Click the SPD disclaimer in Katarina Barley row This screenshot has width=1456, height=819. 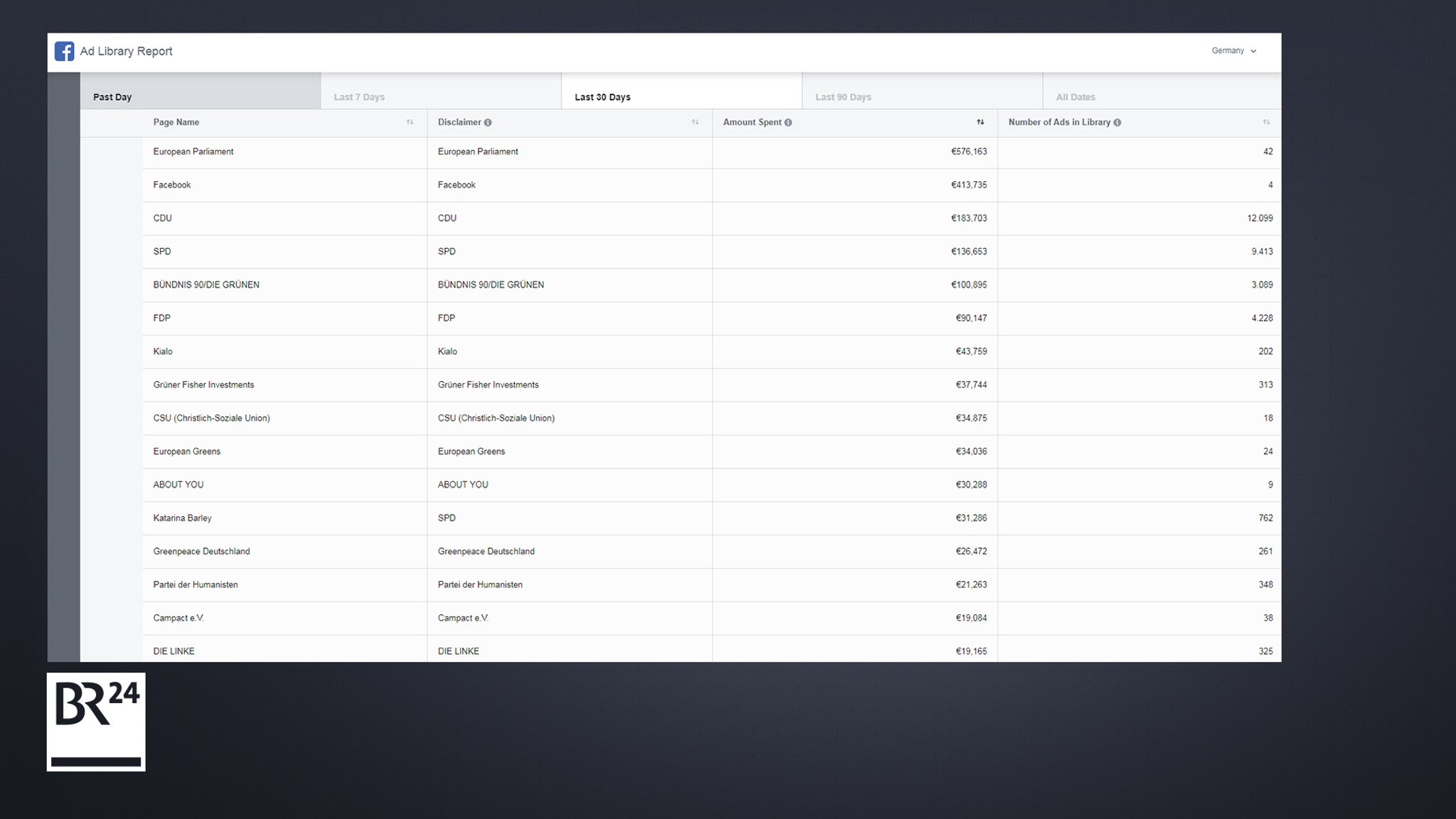[447, 518]
